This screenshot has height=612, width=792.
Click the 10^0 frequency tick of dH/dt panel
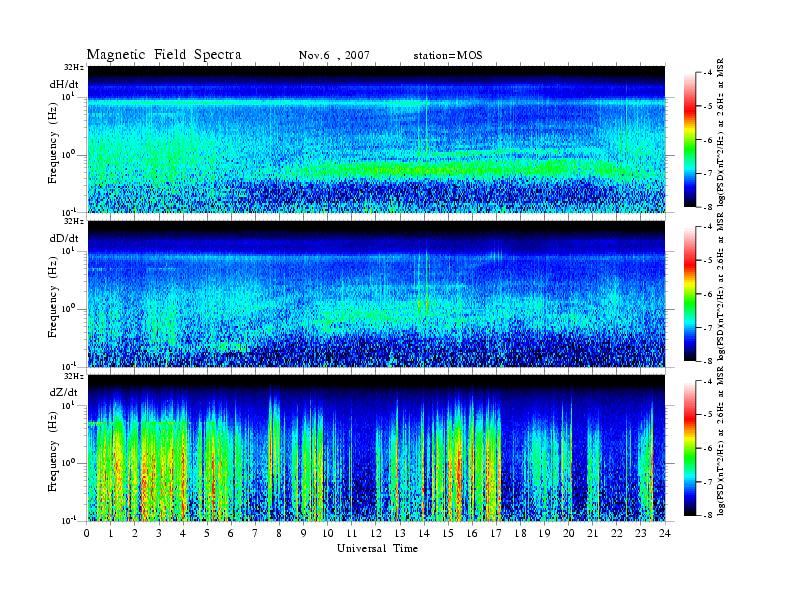coord(68,155)
